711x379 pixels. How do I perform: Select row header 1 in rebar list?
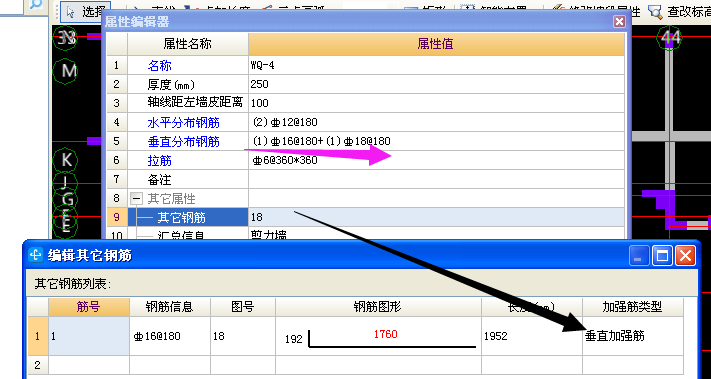click(x=38, y=336)
